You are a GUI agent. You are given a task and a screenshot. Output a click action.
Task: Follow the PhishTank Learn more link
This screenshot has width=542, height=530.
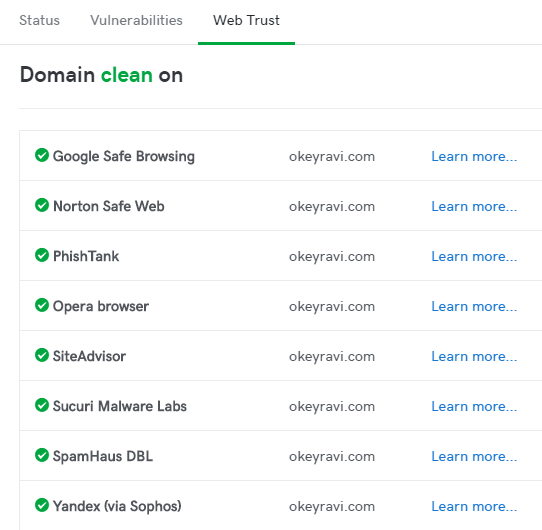474,257
